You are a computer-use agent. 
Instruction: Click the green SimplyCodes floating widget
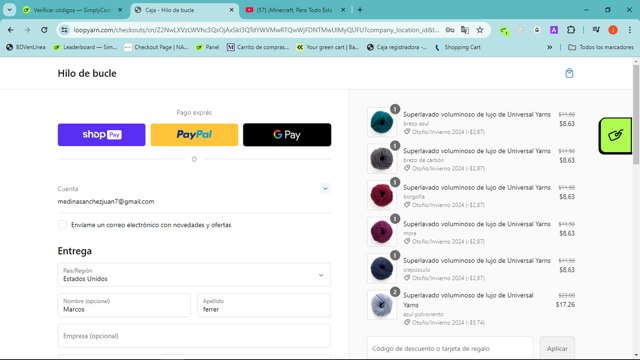coord(616,136)
